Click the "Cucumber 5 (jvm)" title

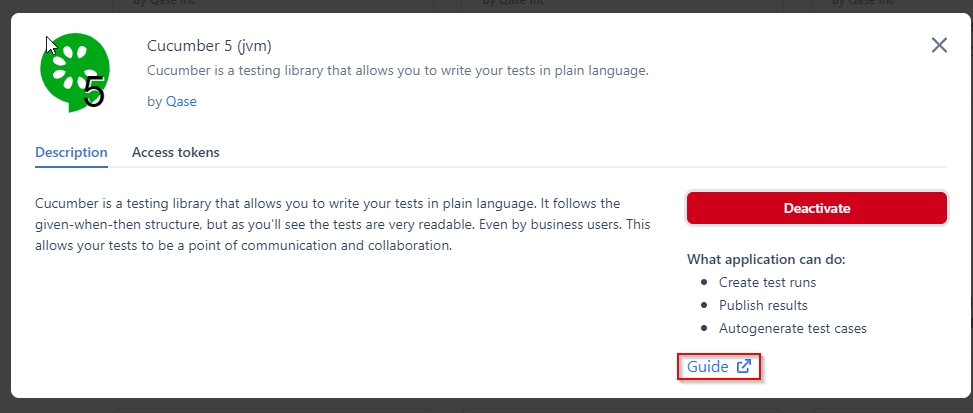click(209, 46)
